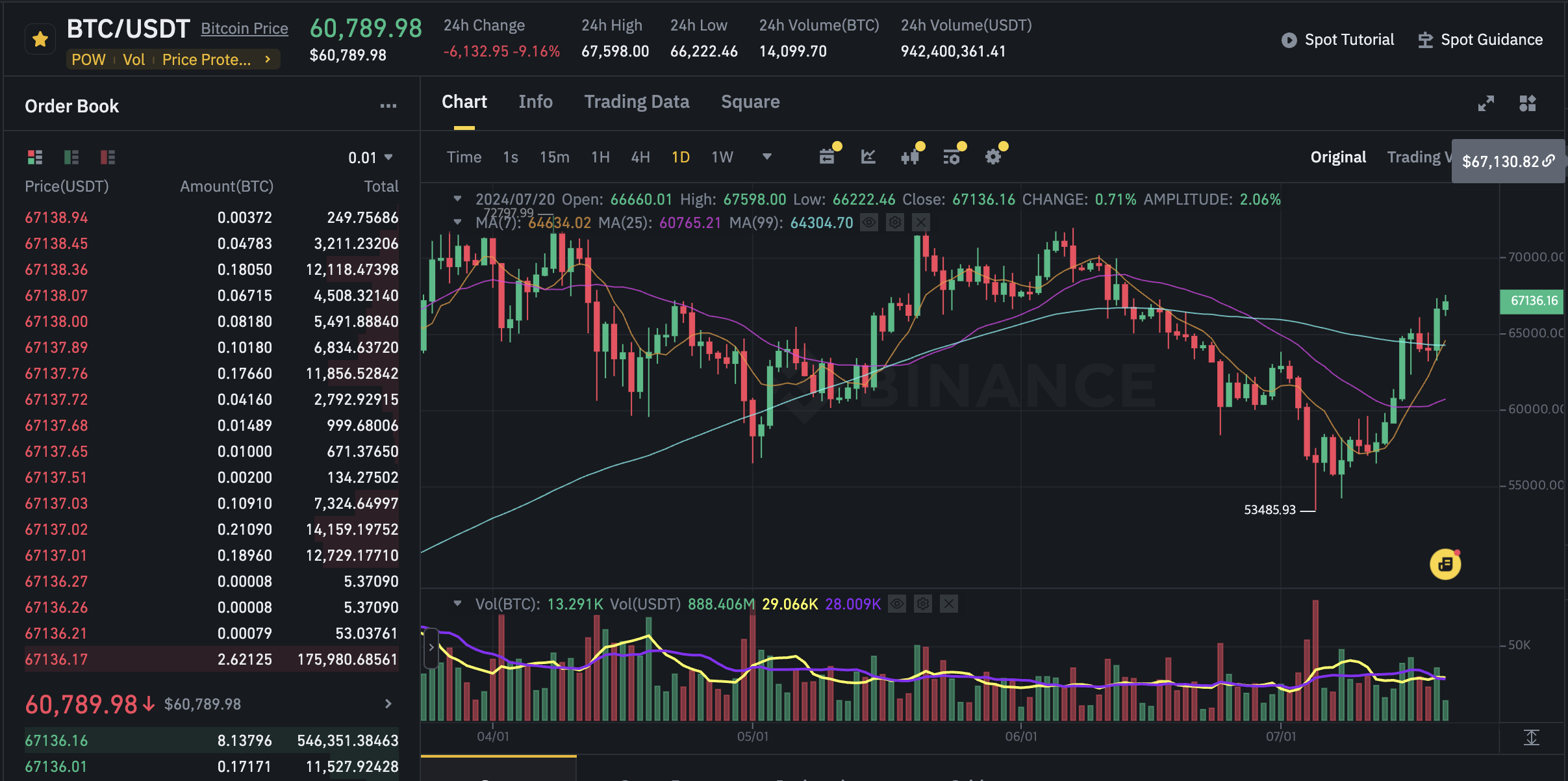The height and width of the screenshot is (781, 1568).
Task: Show sell orders only in order book
Action: coord(108,157)
